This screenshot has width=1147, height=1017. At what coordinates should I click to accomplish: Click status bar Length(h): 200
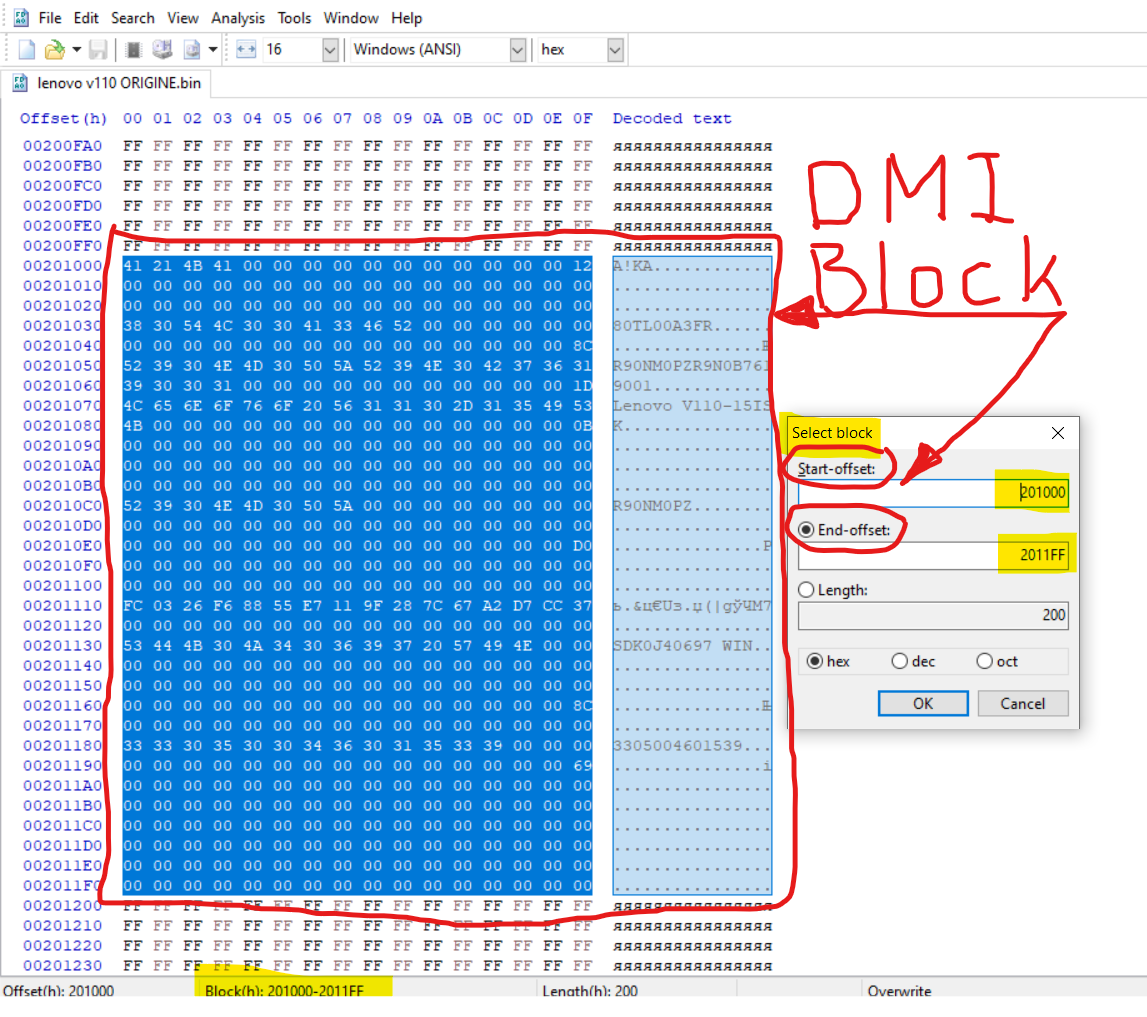[590, 991]
